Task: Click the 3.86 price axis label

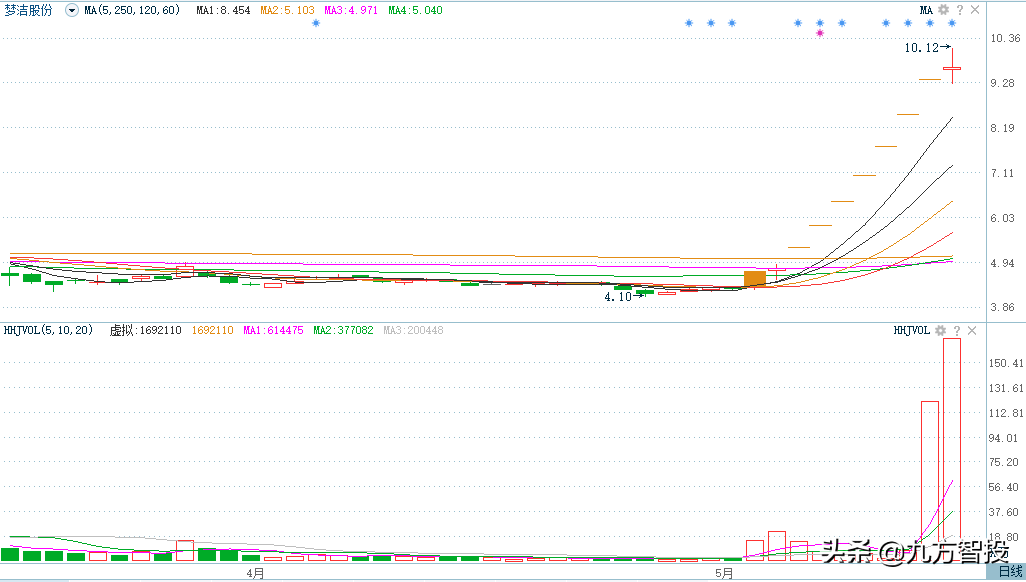Action: 1002,307
